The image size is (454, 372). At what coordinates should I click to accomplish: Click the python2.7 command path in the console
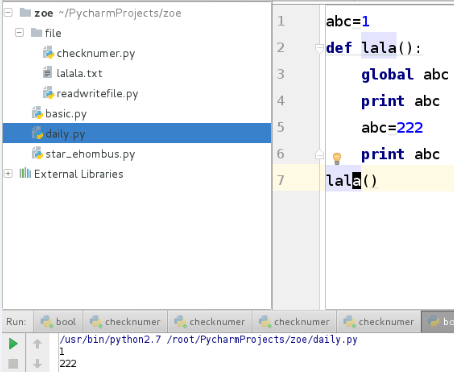110,340
